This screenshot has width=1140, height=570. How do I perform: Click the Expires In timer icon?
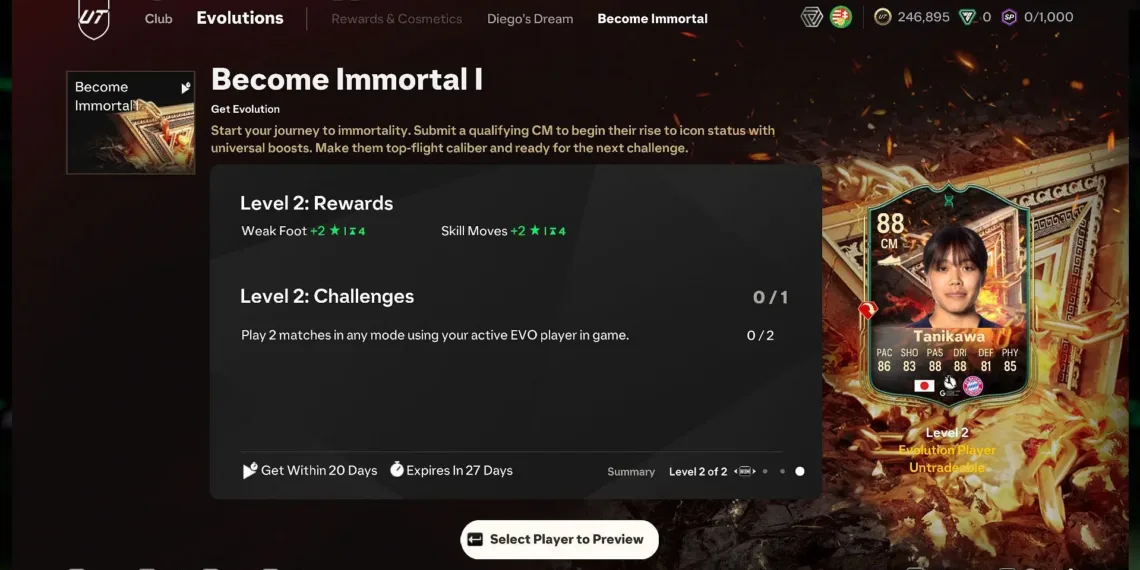(396, 470)
